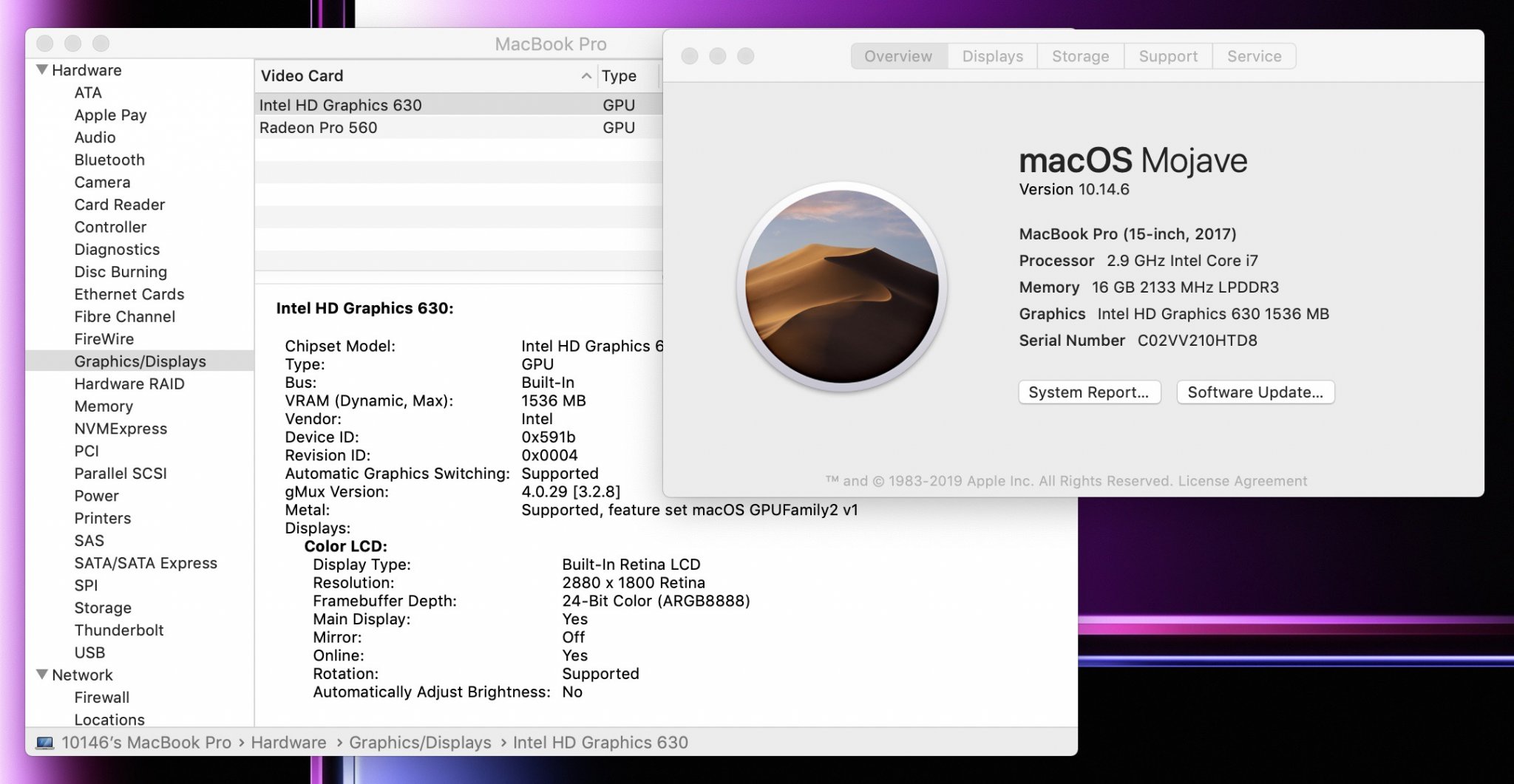Select Fibre Channel in the sidebar

[x=124, y=316]
